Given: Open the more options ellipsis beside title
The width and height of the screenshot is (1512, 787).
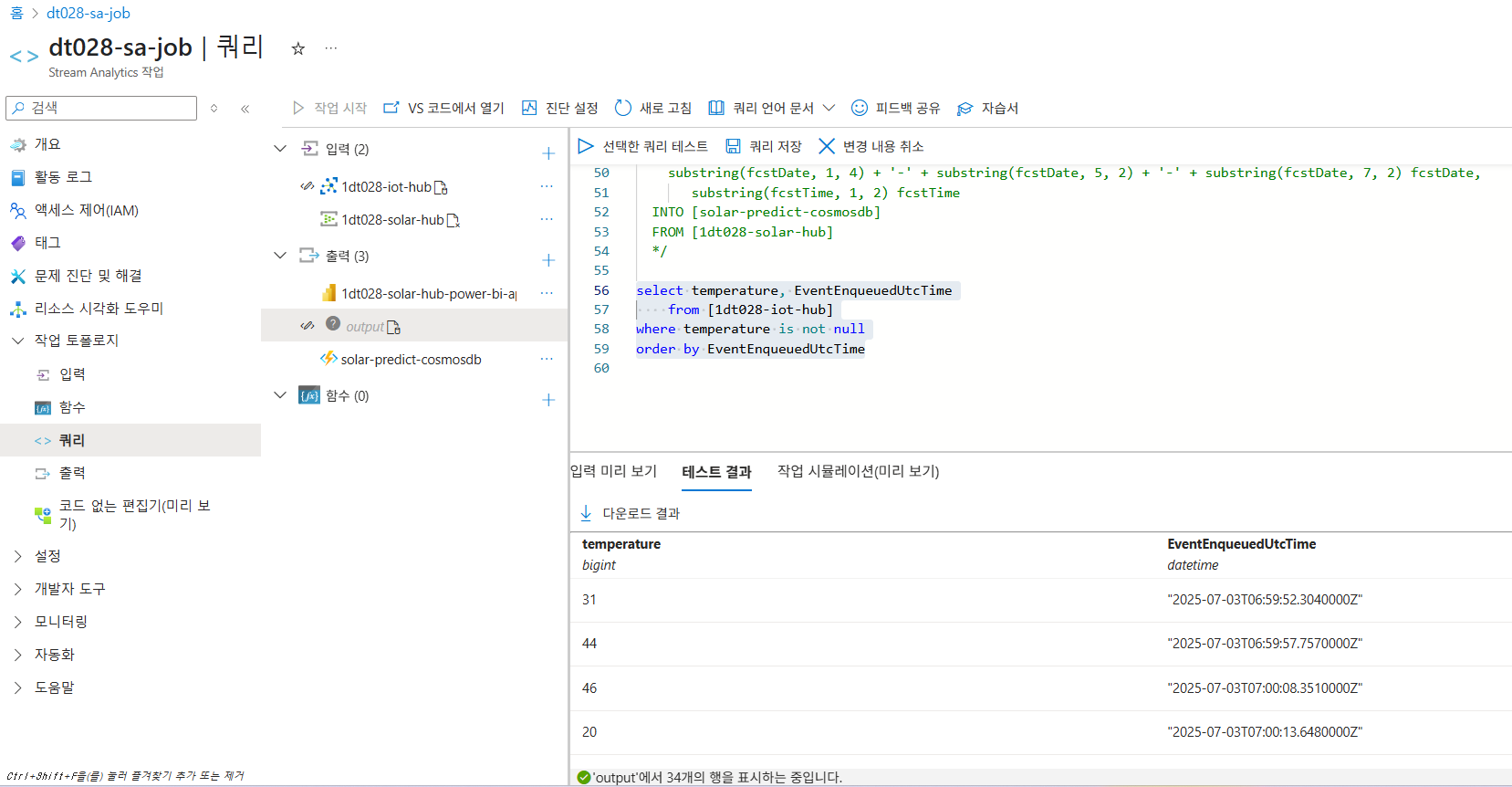Looking at the screenshot, I should [330, 48].
